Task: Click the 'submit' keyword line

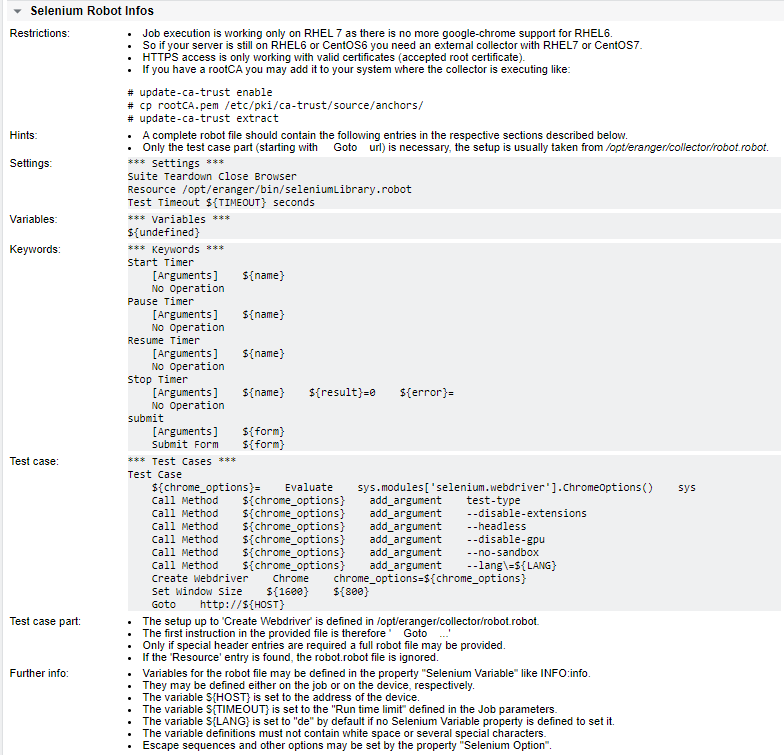Action: click(145, 418)
